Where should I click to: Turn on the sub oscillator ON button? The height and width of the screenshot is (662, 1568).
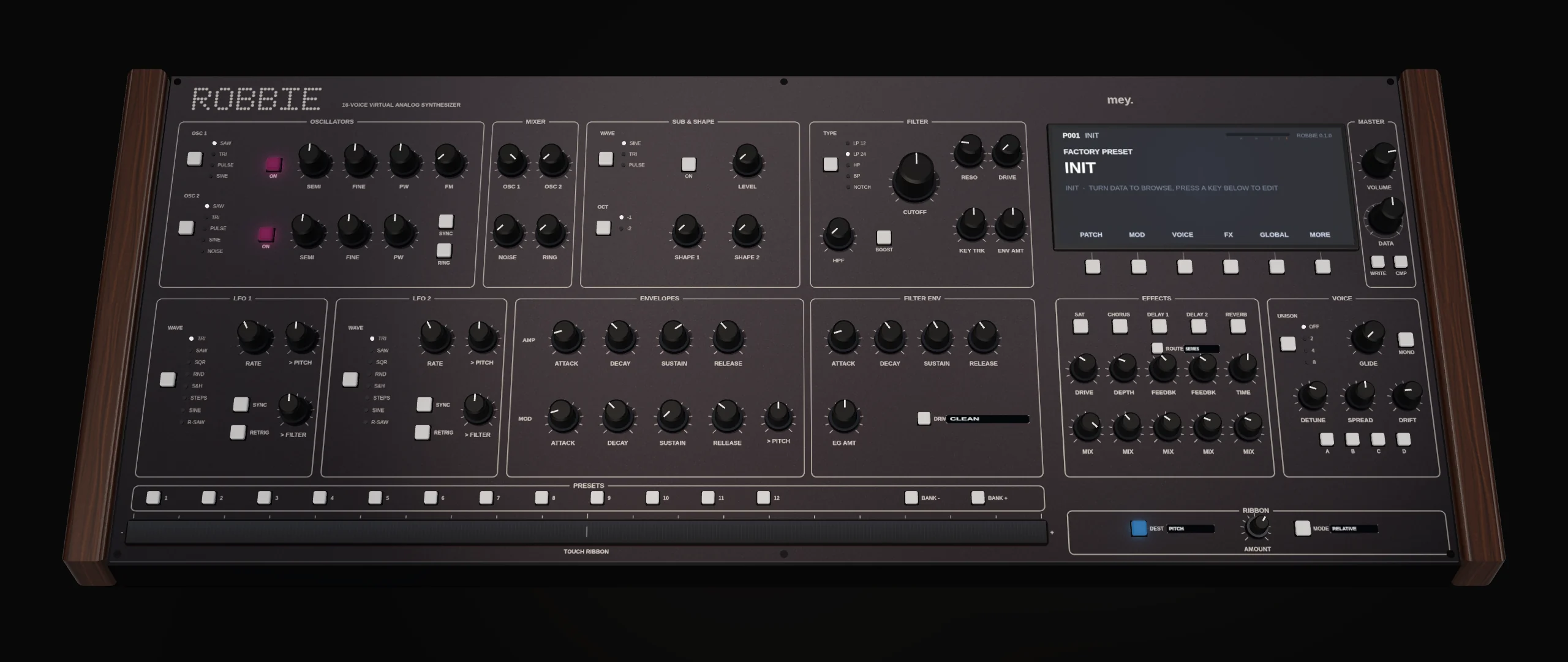click(689, 164)
